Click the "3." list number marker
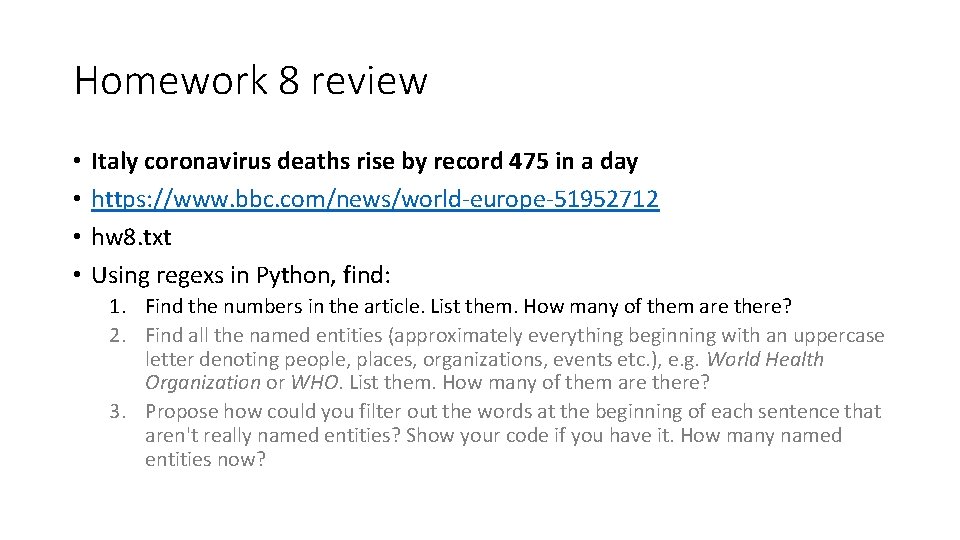960x540 pixels. [x=118, y=411]
